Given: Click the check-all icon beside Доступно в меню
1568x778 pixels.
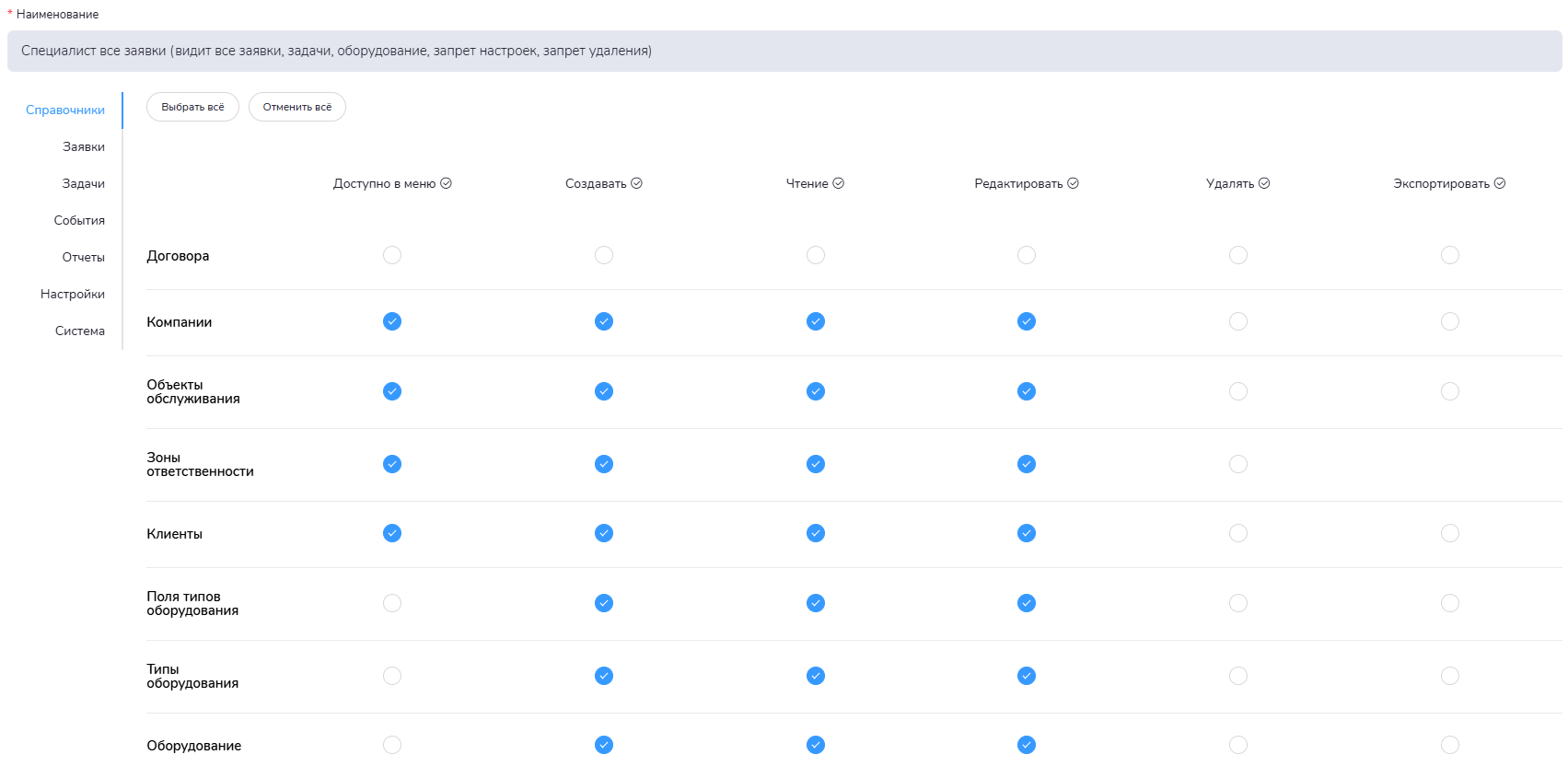Looking at the screenshot, I should (446, 183).
